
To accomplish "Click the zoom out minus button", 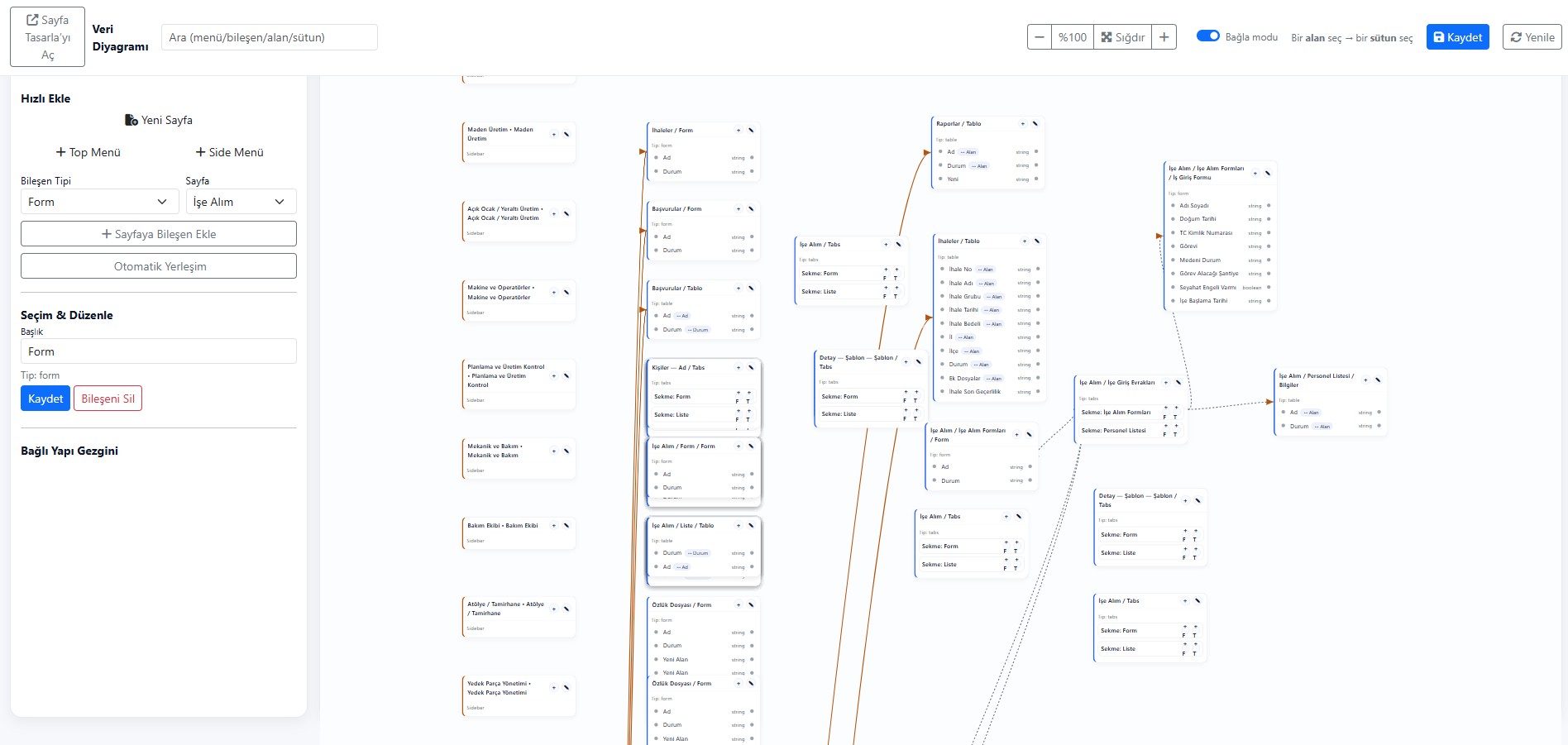I will coord(1040,37).
